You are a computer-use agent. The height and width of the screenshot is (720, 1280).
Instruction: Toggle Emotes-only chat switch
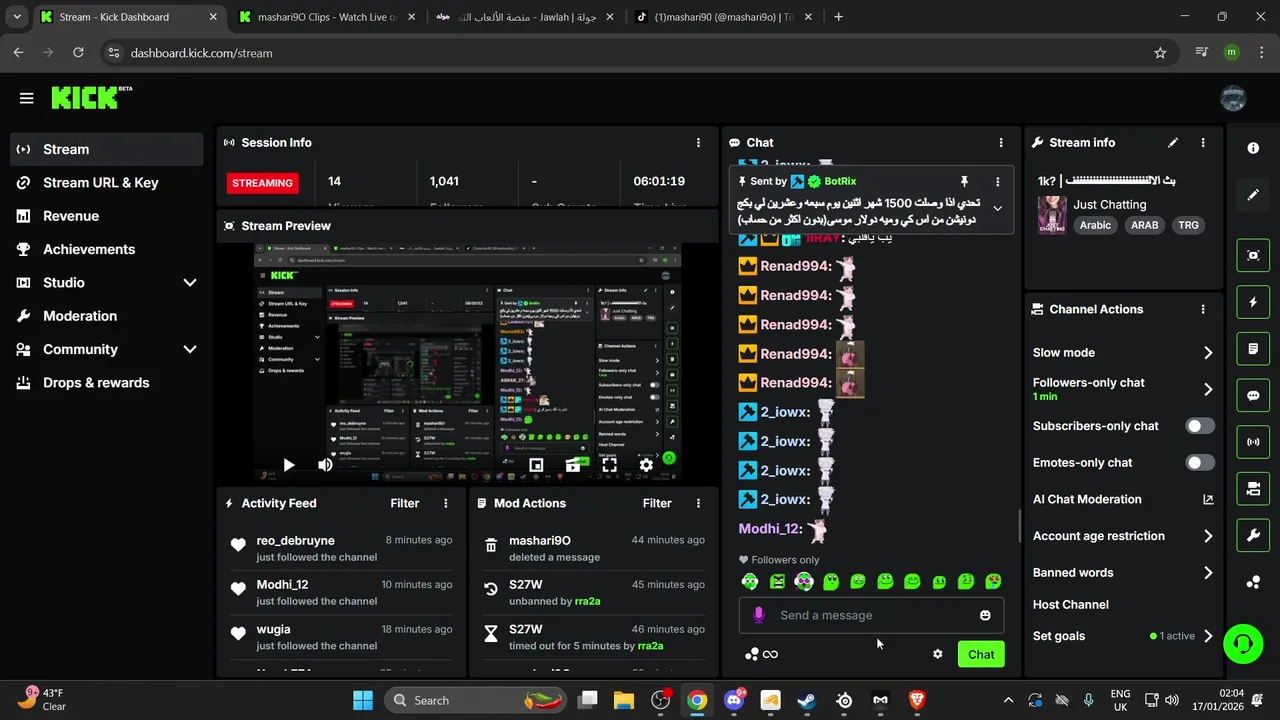[1200, 462]
